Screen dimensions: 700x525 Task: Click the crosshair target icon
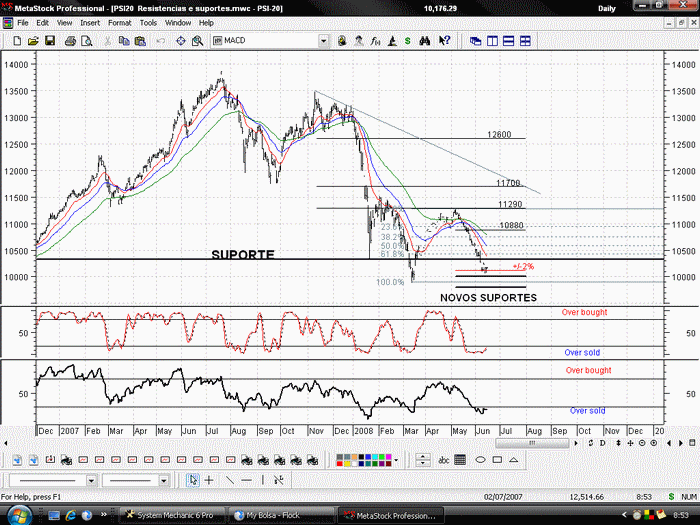click(181, 41)
